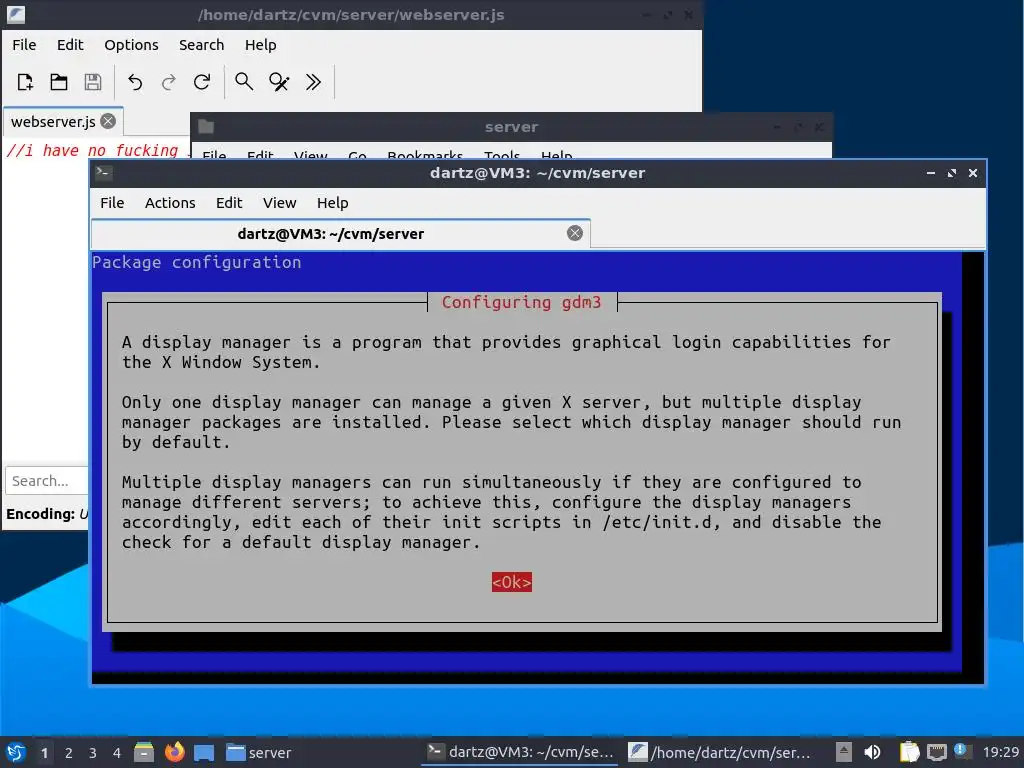This screenshot has height=768, width=1024.
Task: Open the terminal's Actions menu
Action: [x=170, y=202]
